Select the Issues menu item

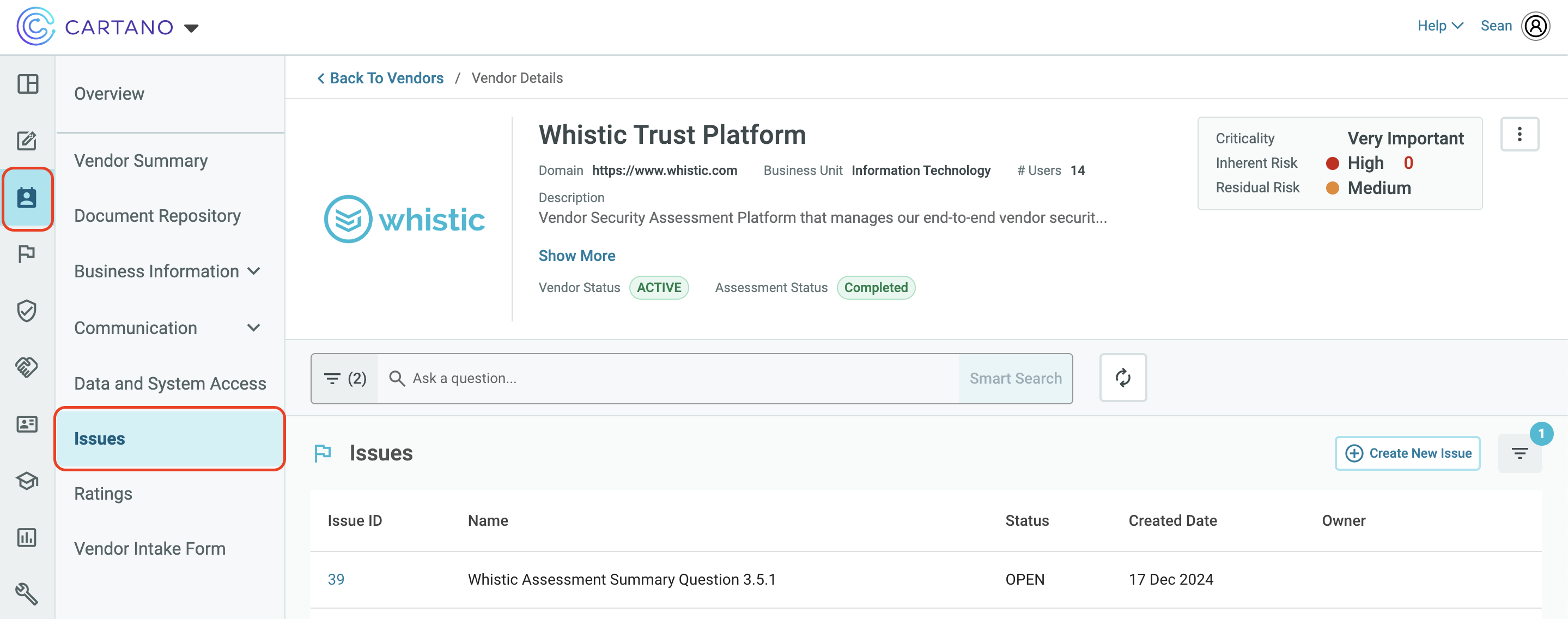[x=170, y=438]
